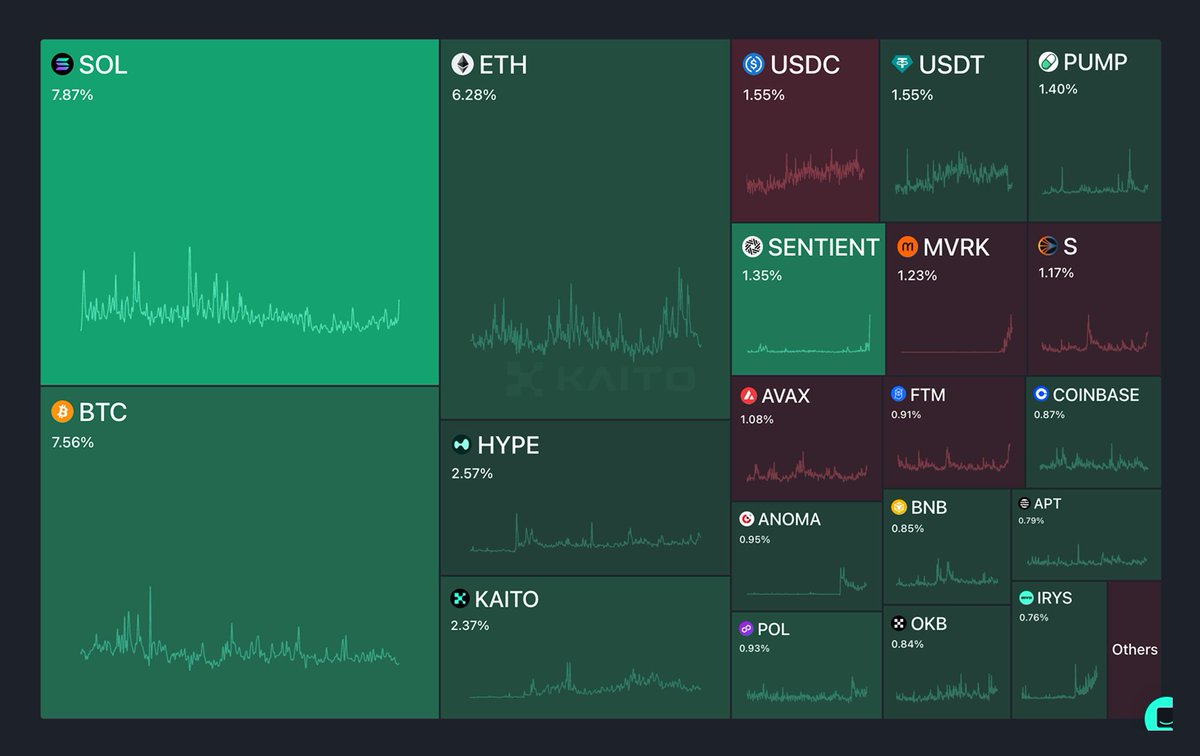Screen dimensions: 1200x756
Task: Select the red FTM treemap tile
Action: [952, 432]
